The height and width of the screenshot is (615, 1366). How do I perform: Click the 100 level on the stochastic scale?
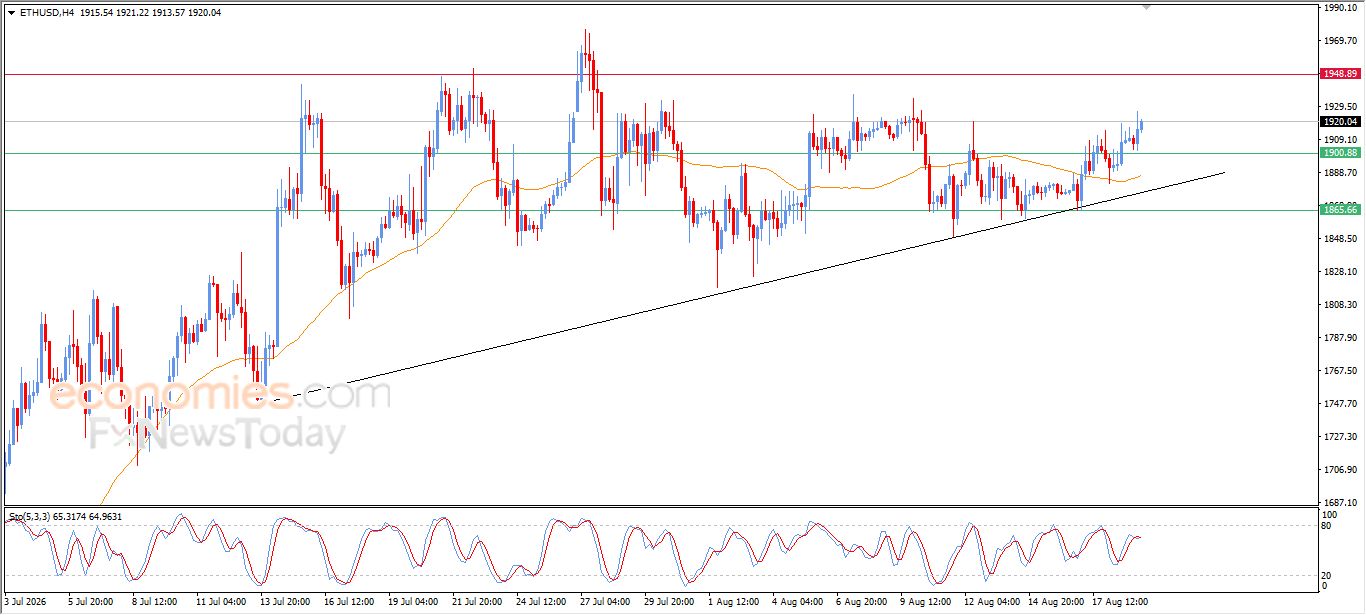tap(1331, 514)
